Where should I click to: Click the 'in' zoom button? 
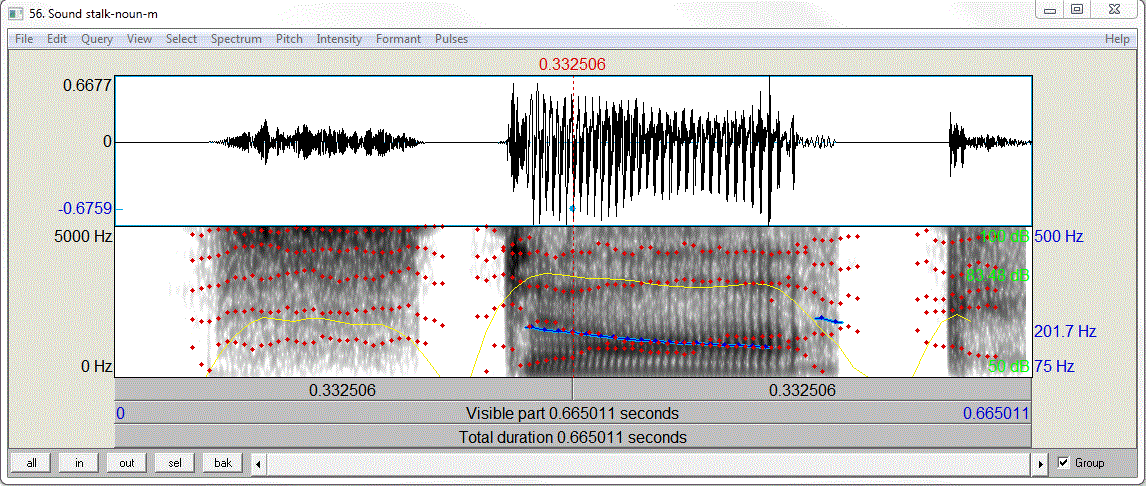point(80,463)
